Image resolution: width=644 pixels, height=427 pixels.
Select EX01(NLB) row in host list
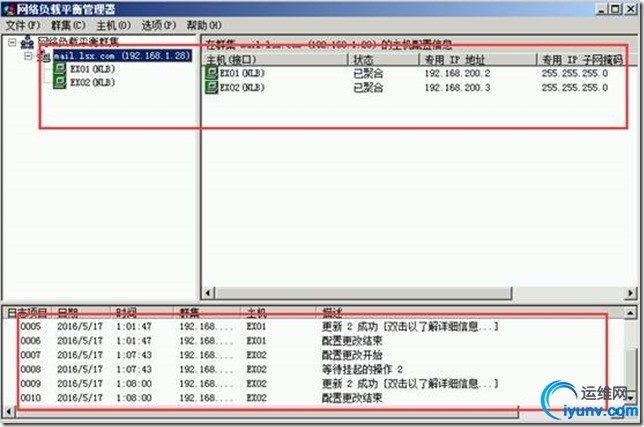click(415, 73)
